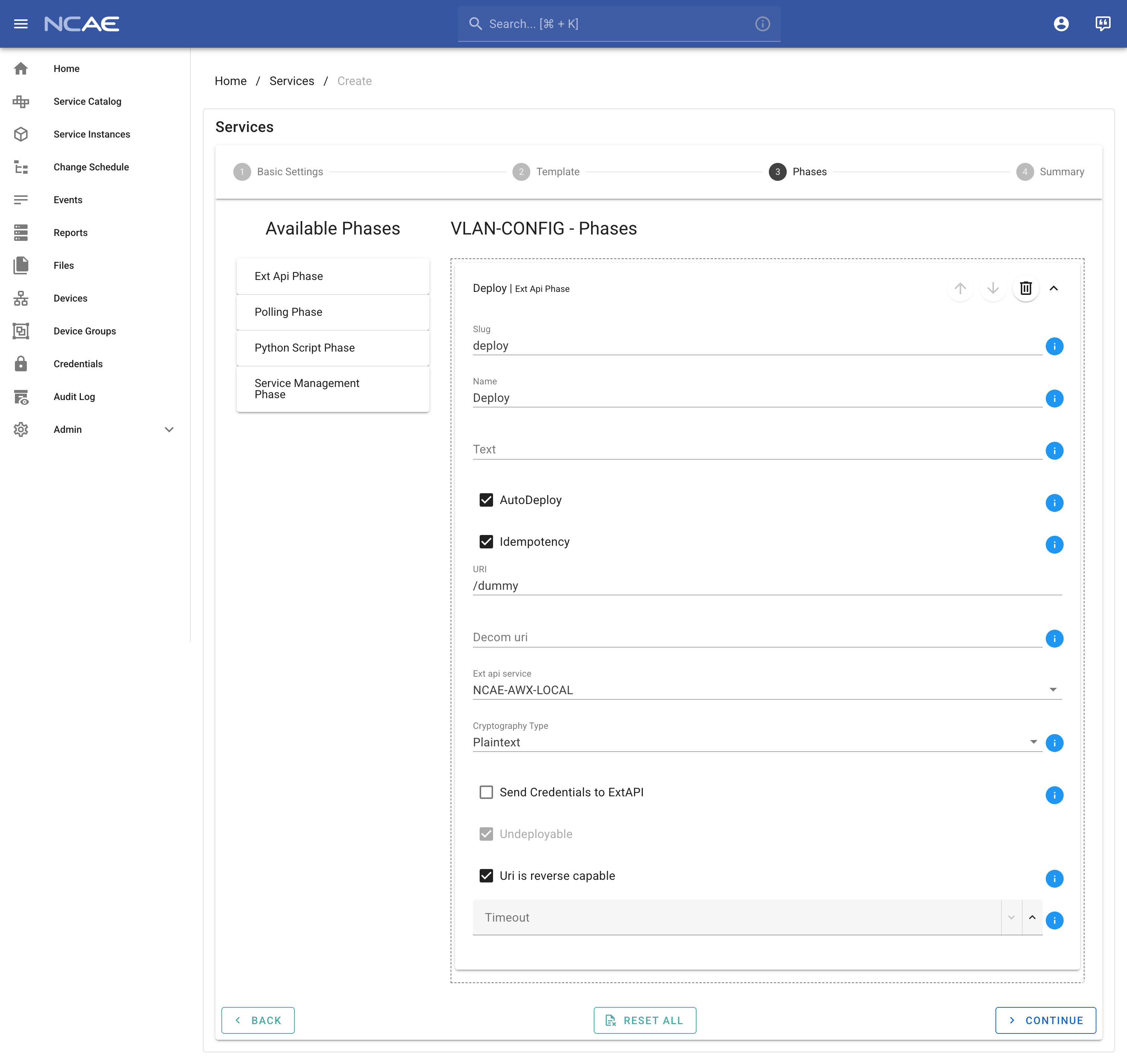Focus the Search input field
Viewport: 1127px width, 1064px height.
[619, 24]
